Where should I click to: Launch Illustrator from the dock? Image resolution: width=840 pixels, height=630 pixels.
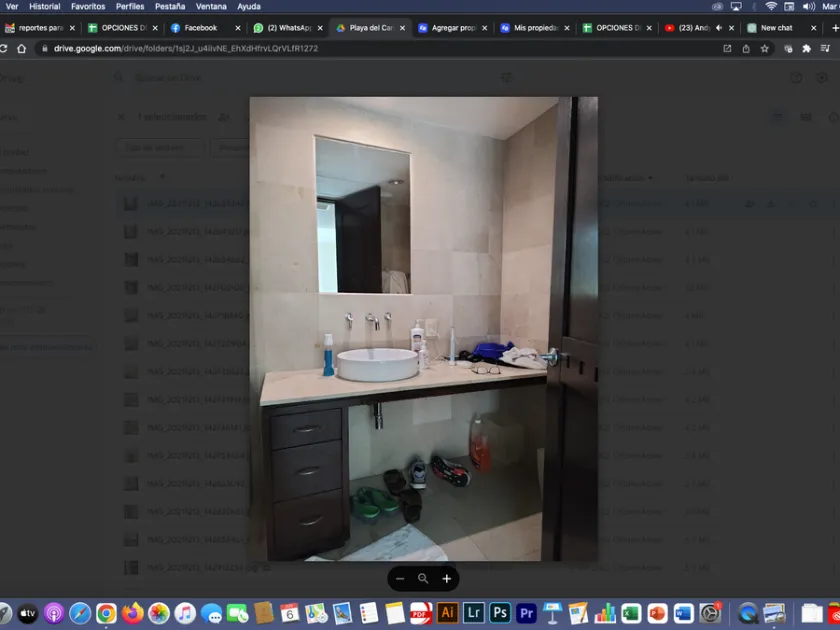[x=447, y=613]
